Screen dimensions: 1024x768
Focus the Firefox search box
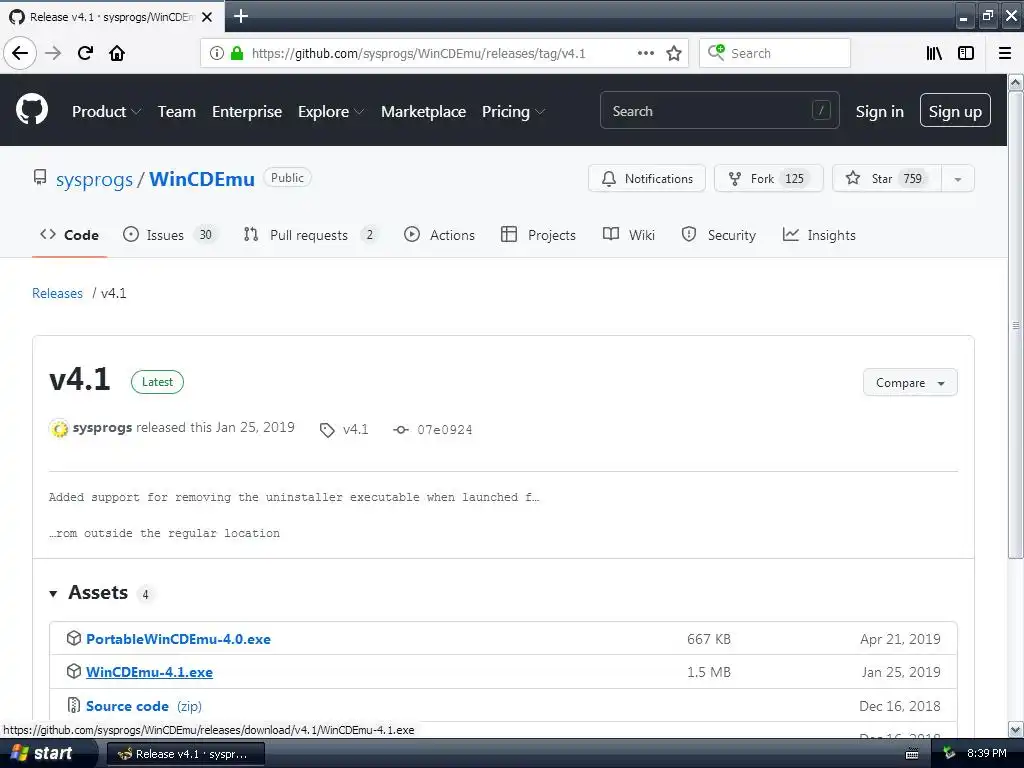click(x=775, y=53)
